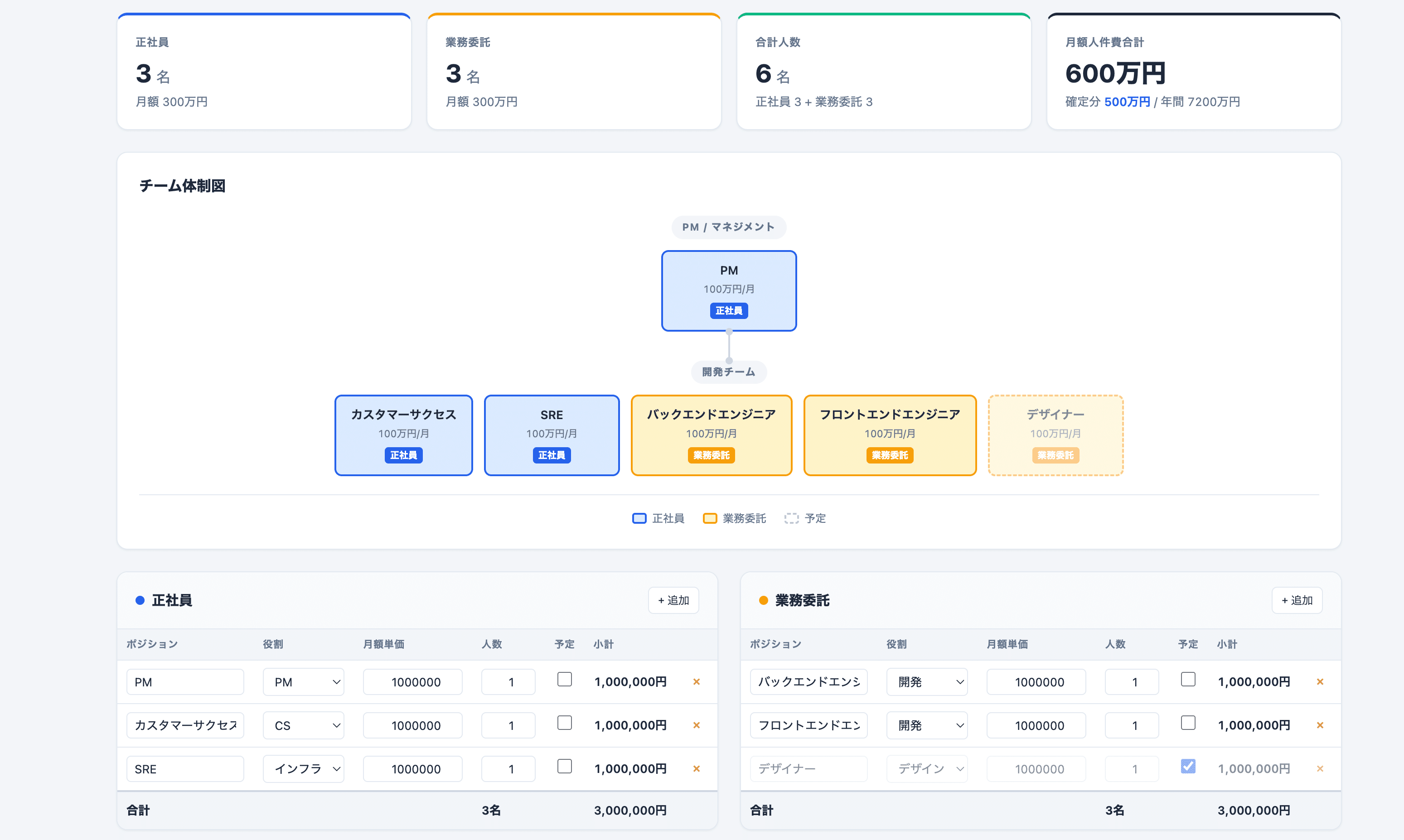Click the orange 業務委託 legend swatch

(709, 518)
